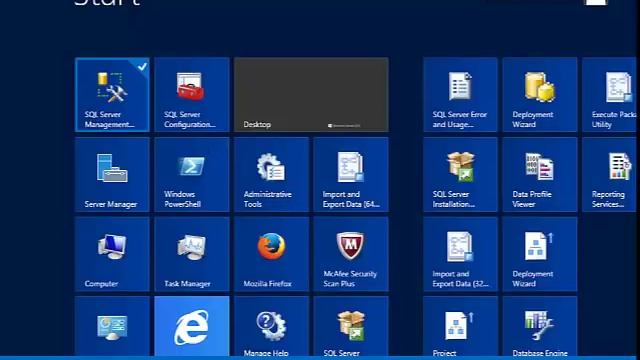The height and width of the screenshot is (360, 640).
Task: Open Deployment Wizard tile with gold database icon
Action: click(x=540, y=95)
